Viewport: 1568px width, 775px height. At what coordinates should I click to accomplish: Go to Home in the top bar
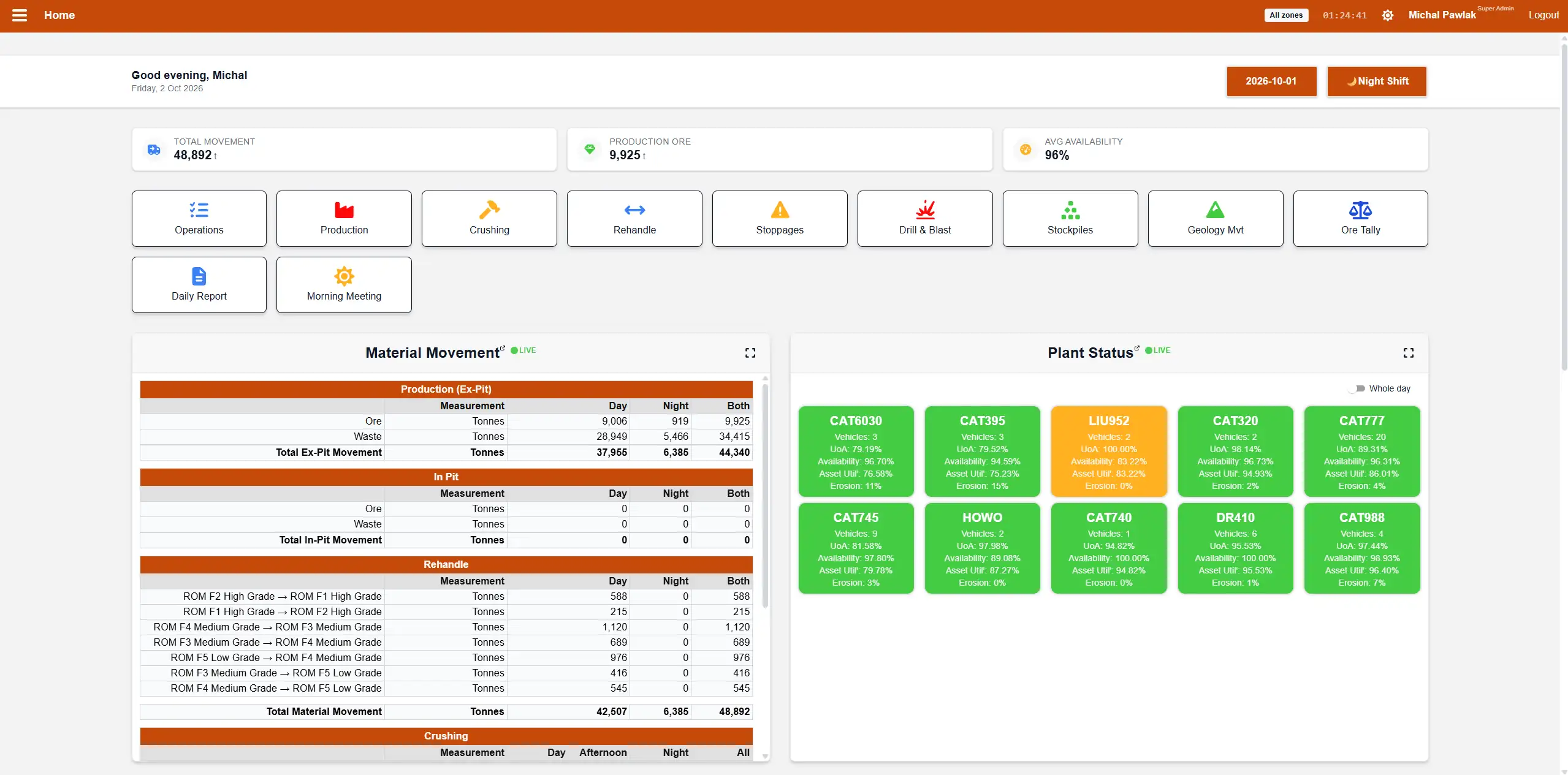[59, 15]
